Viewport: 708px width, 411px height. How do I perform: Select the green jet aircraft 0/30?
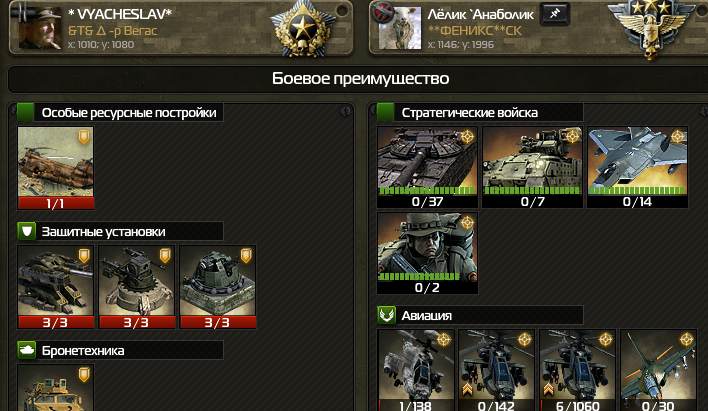658,370
